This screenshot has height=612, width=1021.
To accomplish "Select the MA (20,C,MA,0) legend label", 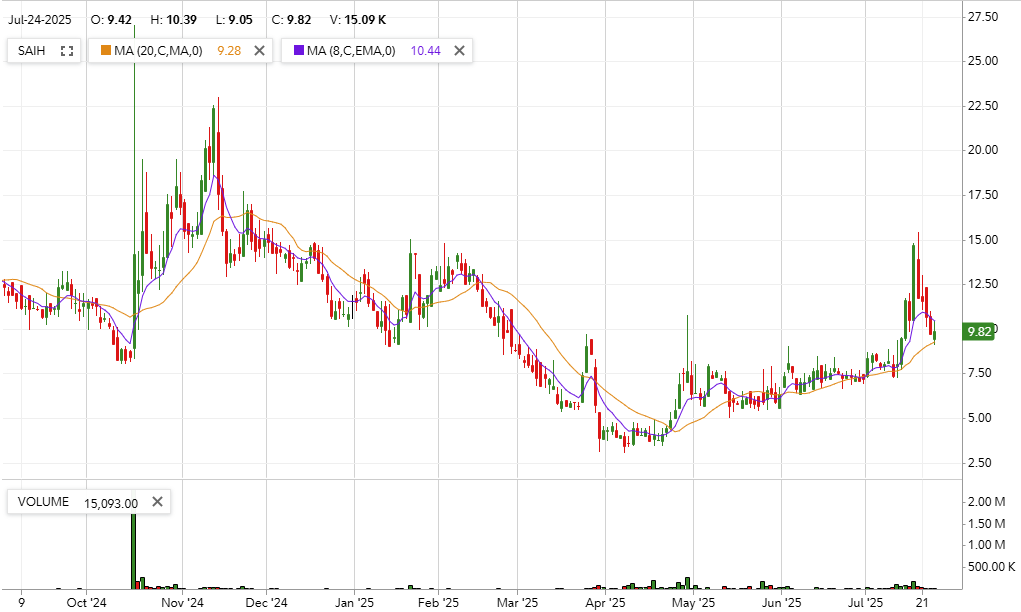I will pos(158,51).
